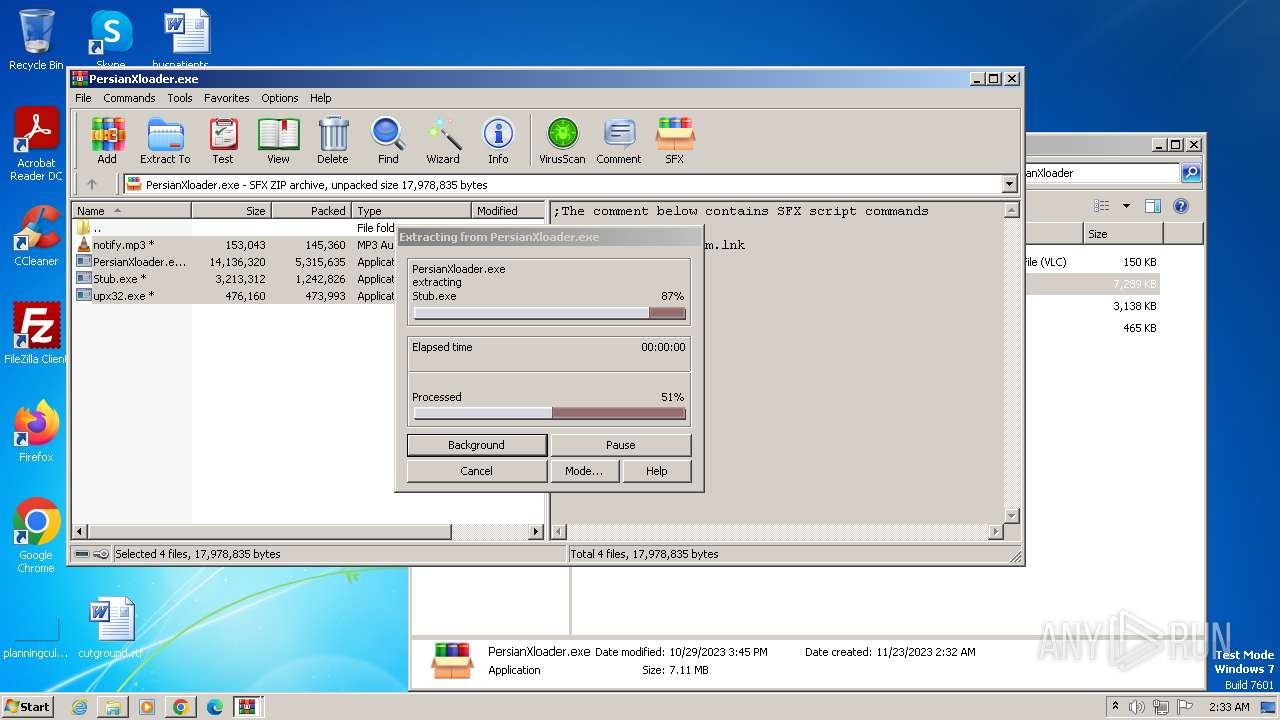Sort file list by Size column
Image resolution: width=1280 pixels, height=720 pixels.
pos(231,211)
